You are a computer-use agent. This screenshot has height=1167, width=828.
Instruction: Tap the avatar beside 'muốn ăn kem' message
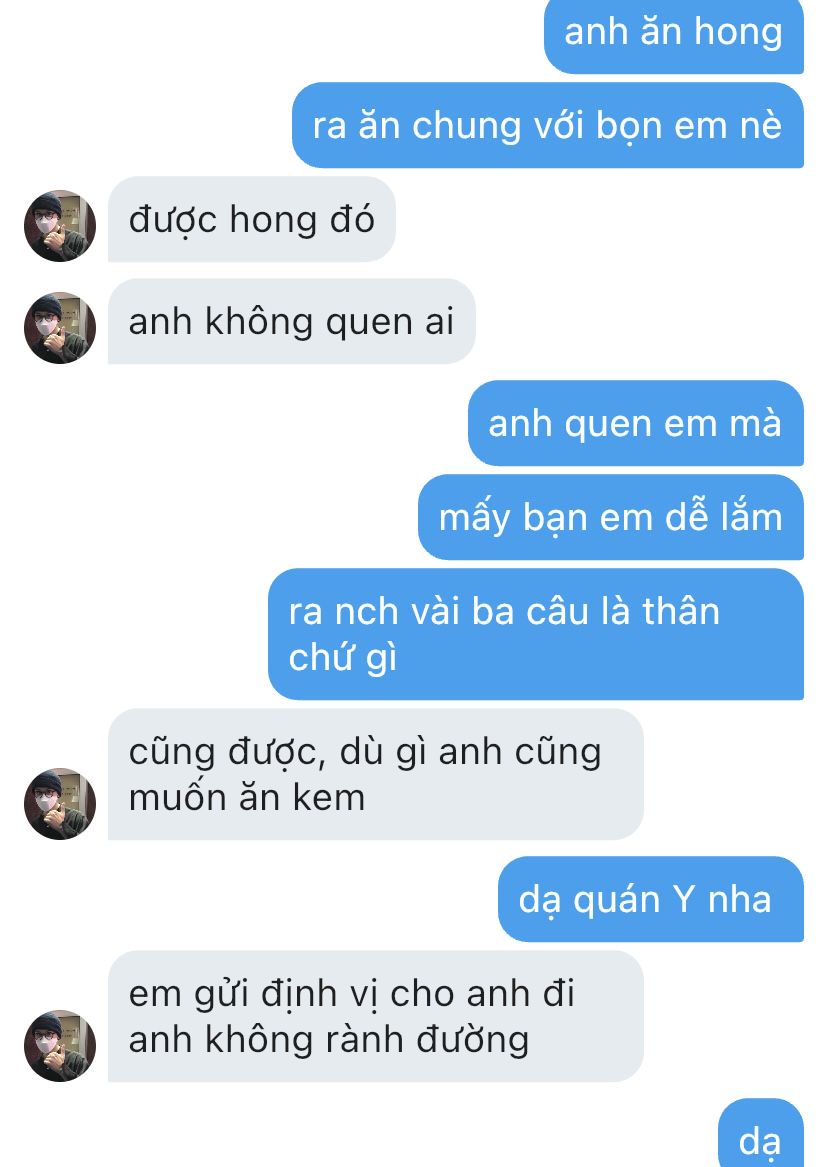(60, 804)
